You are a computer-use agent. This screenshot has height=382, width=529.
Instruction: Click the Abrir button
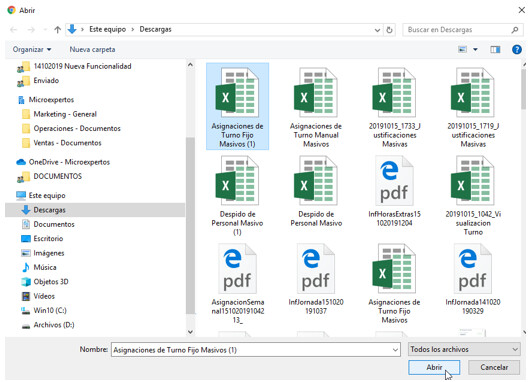(x=434, y=367)
